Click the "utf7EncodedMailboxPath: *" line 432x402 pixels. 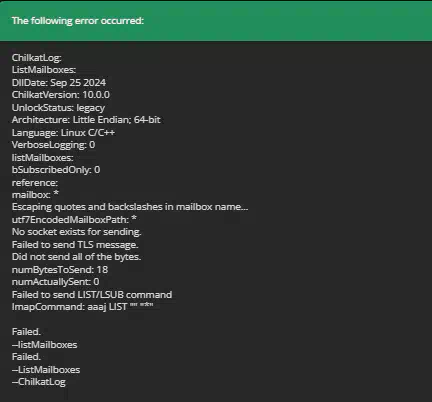pos(74,220)
